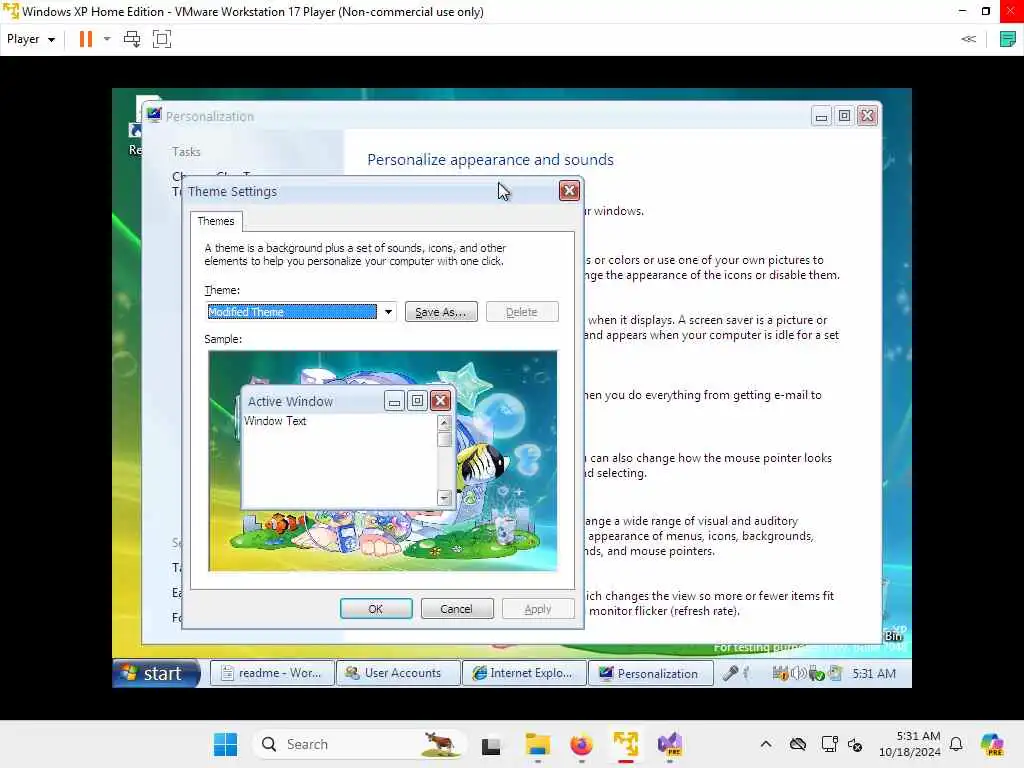The image size is (1024, 768).
Task: Click the Modified Theme combo box field
Action: click(x=292, y=312)
